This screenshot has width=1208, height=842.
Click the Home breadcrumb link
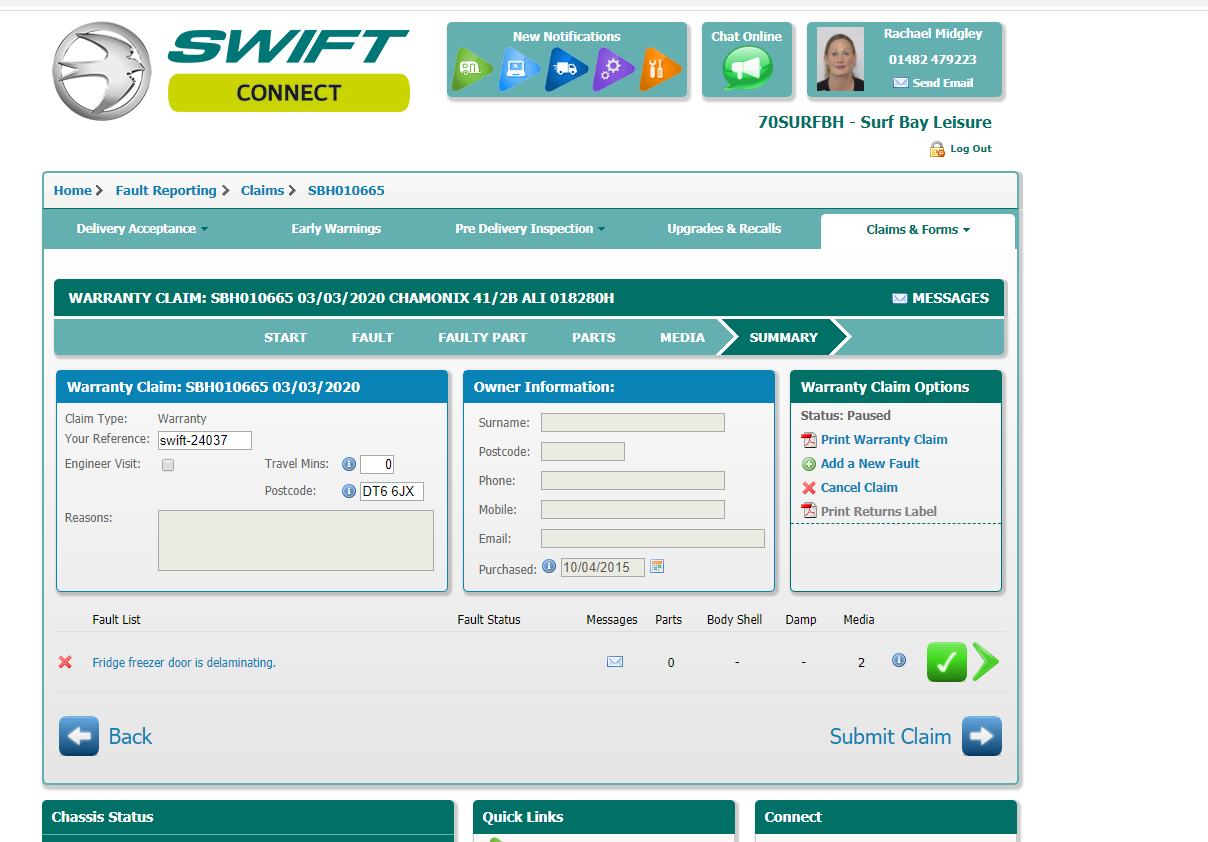(x=72, y=191)
